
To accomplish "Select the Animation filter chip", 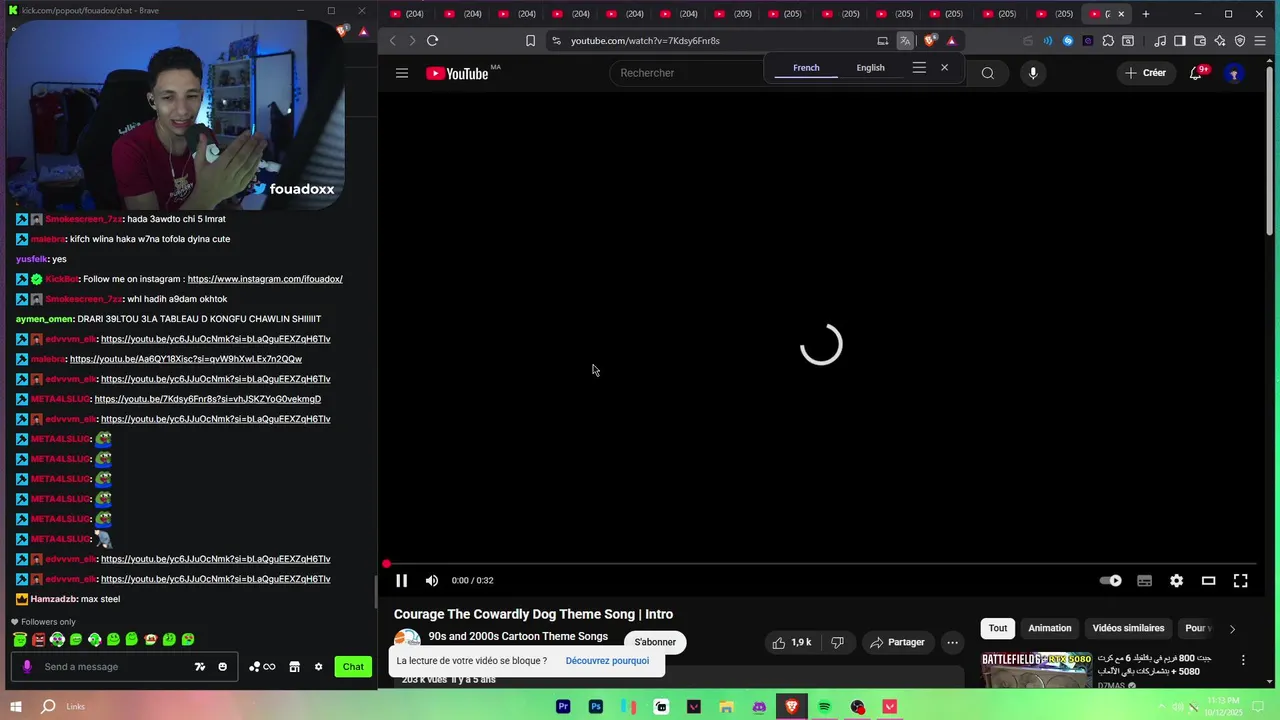I will 1050,628.
